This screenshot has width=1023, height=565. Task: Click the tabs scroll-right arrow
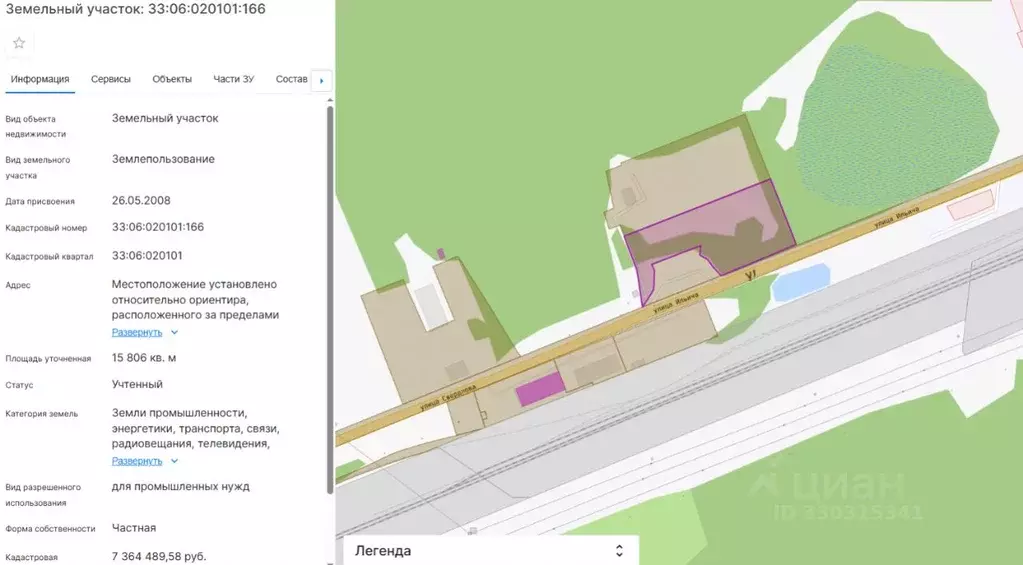[322, 81]
